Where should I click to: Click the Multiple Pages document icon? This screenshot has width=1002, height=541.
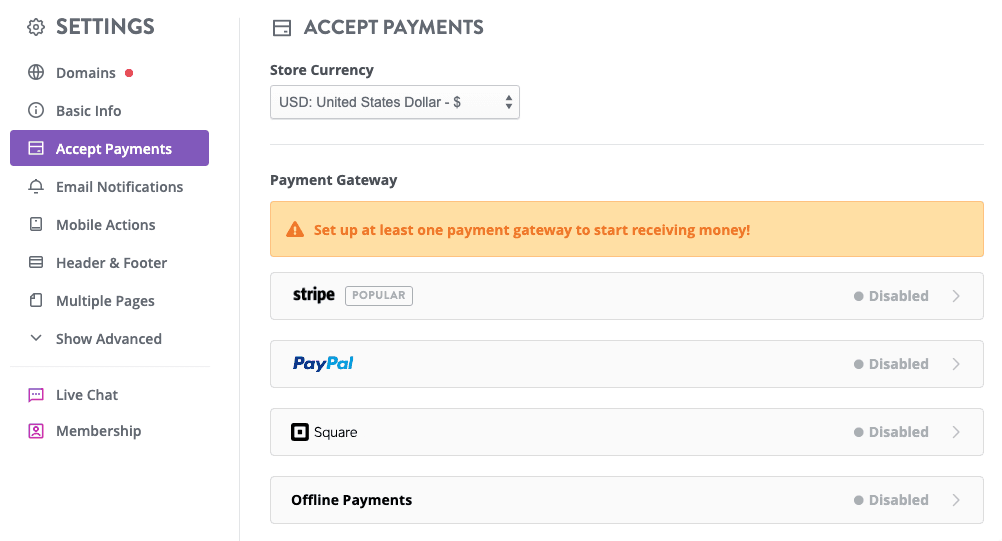(36, 301)
